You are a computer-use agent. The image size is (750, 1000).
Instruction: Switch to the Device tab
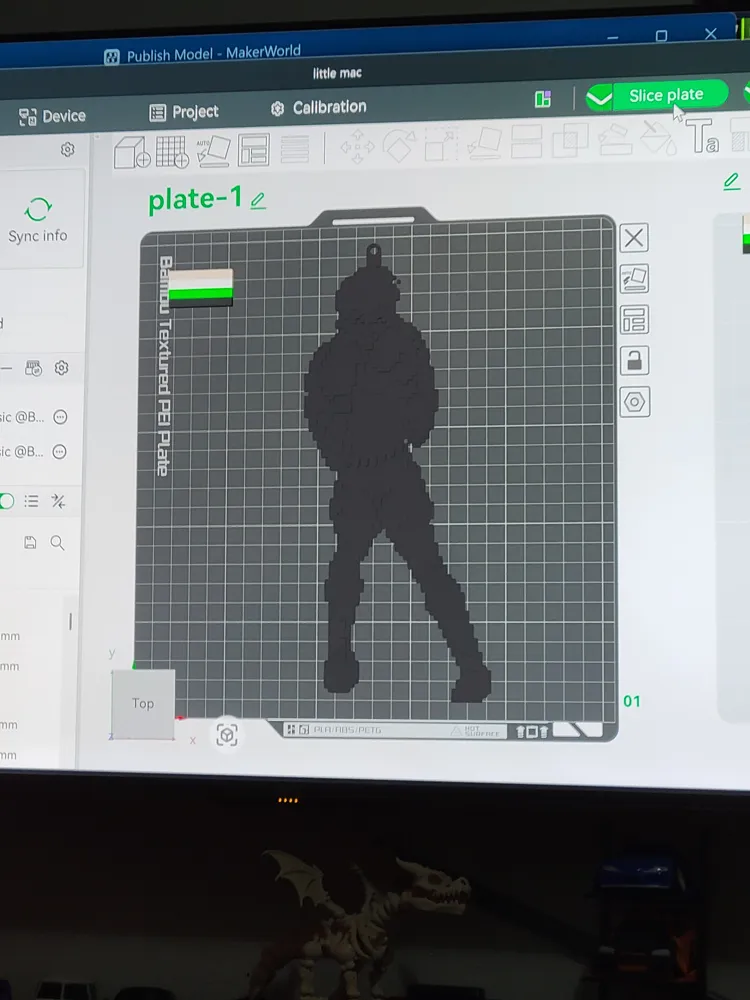pyautogui.click(x=52, y=116)
